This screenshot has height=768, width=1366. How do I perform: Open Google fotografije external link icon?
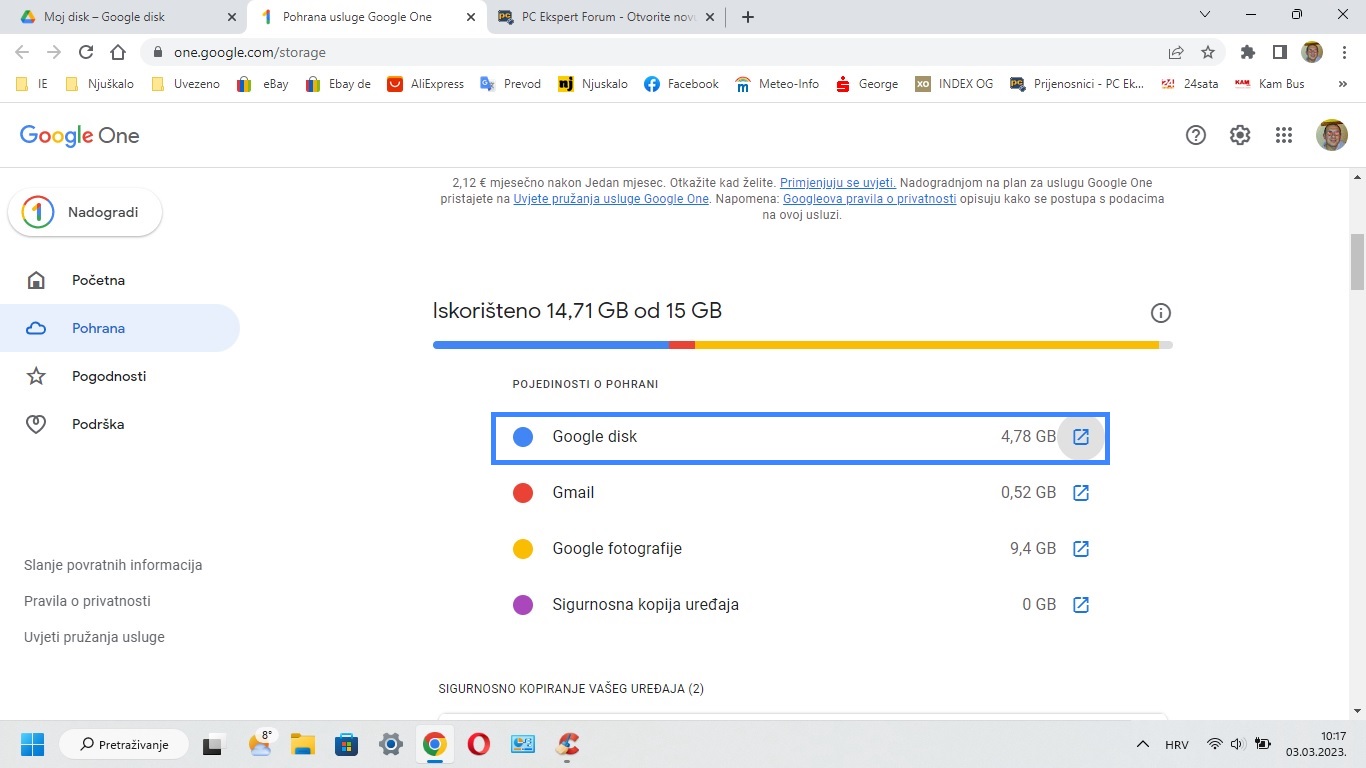click(x=1081, y=549)
